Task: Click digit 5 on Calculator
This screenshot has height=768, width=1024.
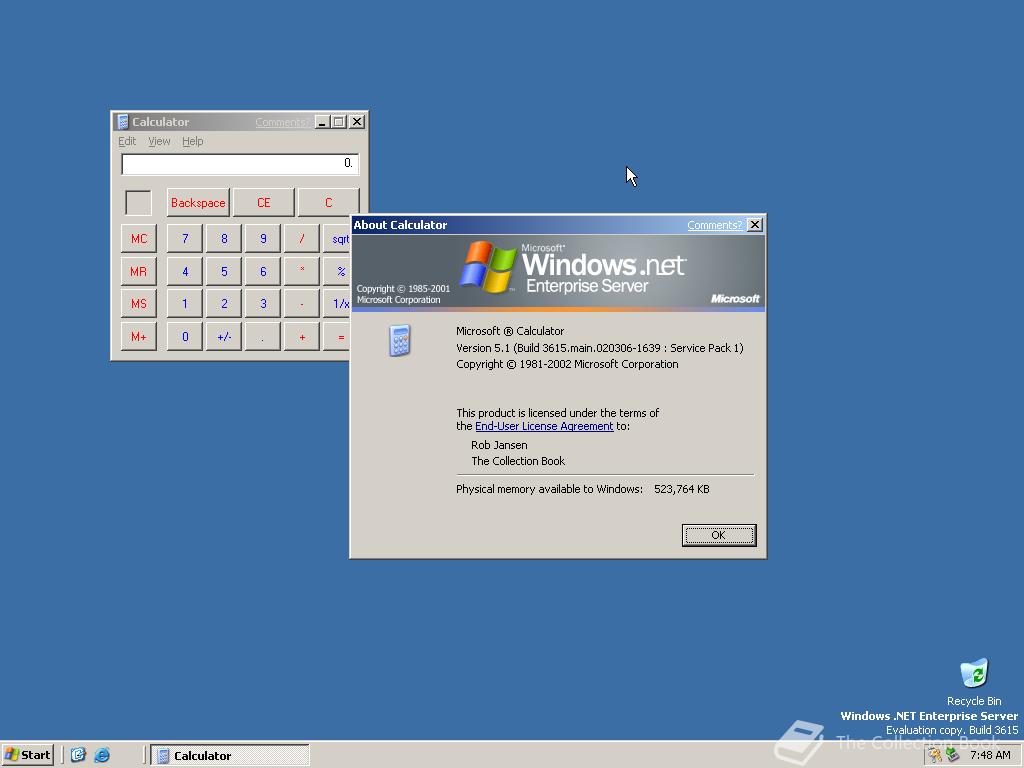Action: (224, 271)
